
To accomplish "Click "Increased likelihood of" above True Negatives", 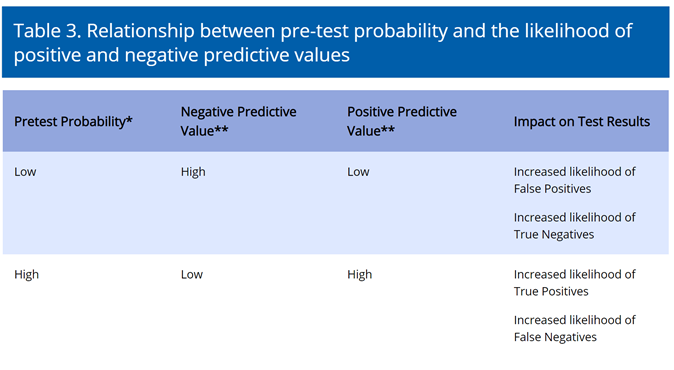I will click(574, 217).
